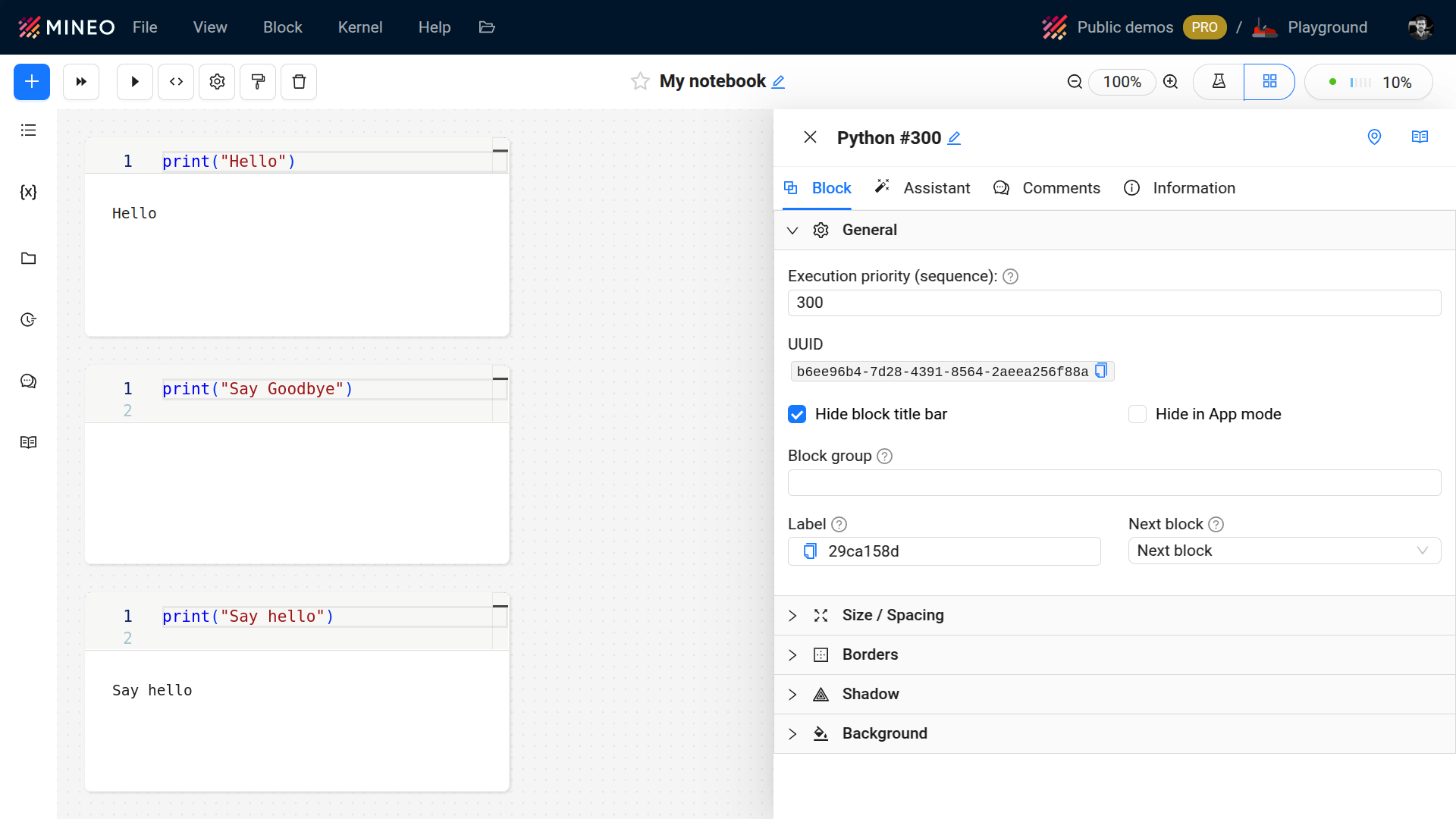Viewport: 1456px width, 819px height.
Task: Open variables {x} sidebar panel
Action: (28, 192)
